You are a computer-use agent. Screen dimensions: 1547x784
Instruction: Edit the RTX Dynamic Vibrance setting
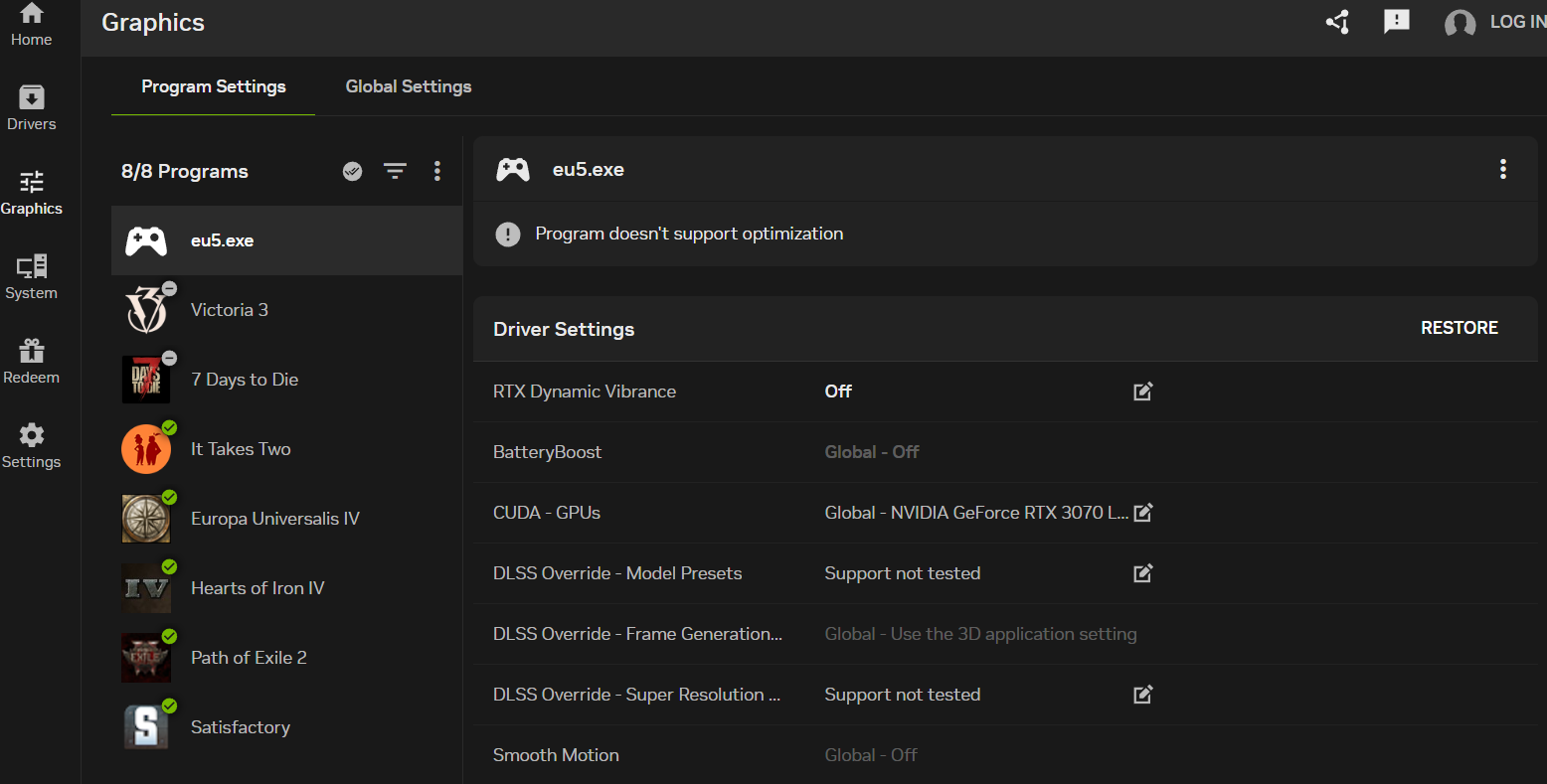point(1142,392)
